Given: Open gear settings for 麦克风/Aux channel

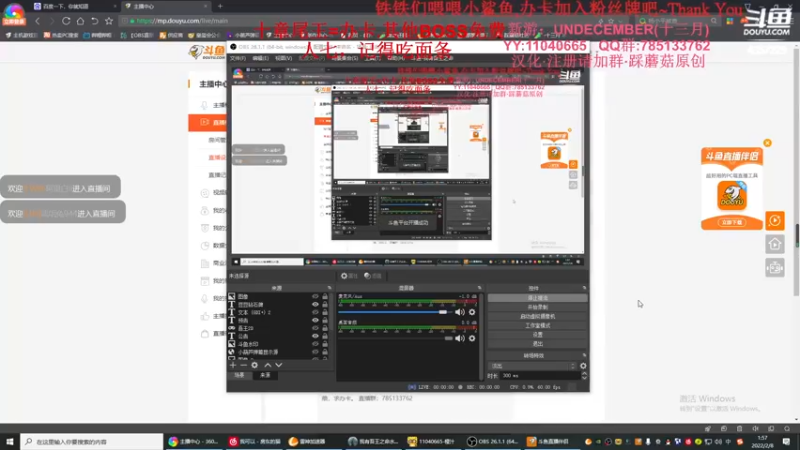Looking at the screenshot, I should [472, 312].
